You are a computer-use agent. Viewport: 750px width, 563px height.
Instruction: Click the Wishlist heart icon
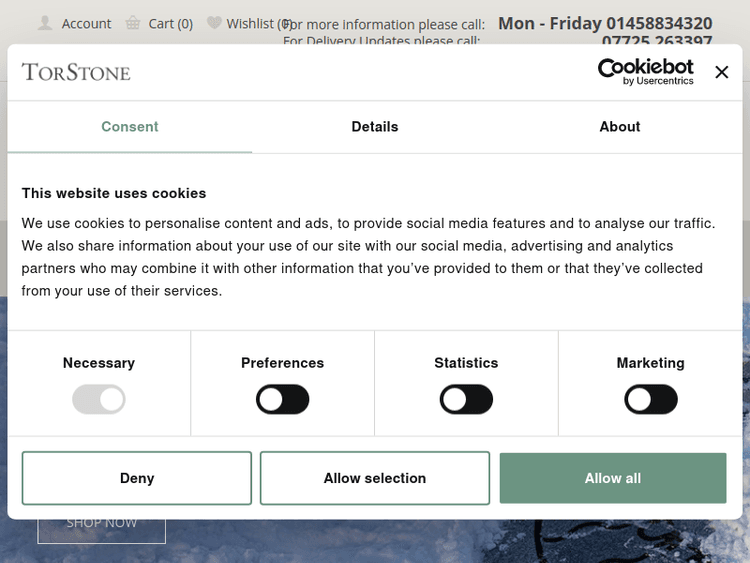coord(214,23)
